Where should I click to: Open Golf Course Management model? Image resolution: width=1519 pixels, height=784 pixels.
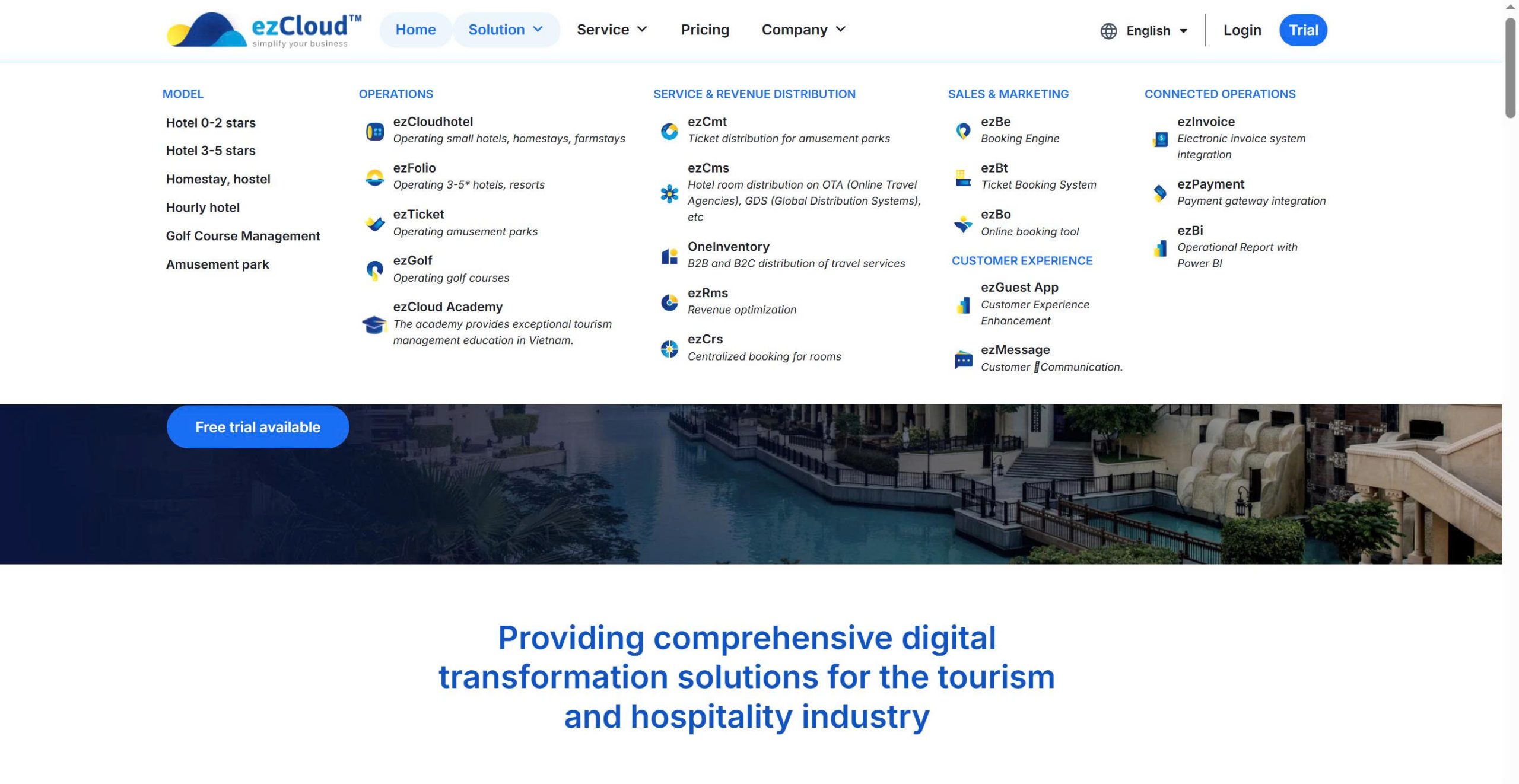(243, 236)
